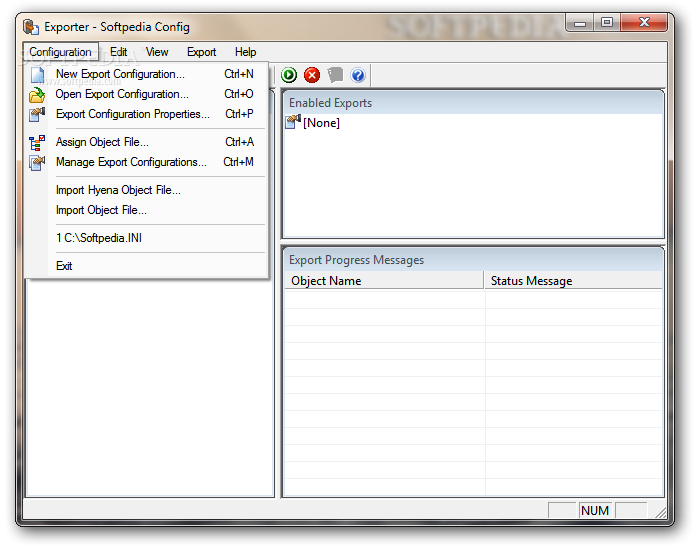Open the Edit menu
This screenshot has height=547, width=695.
click(118, 52)
